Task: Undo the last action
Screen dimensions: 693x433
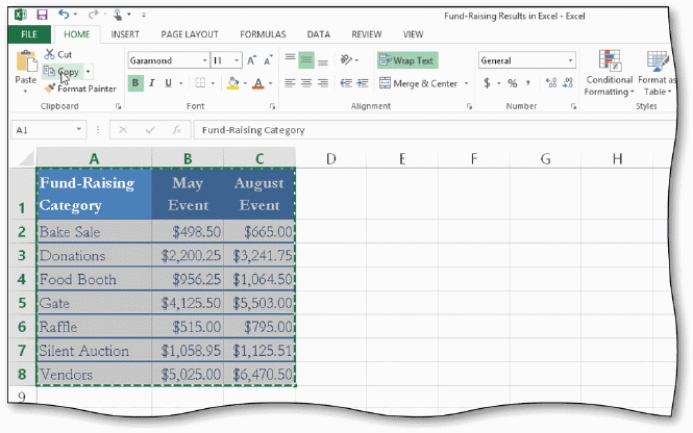Action: (64, 15)
